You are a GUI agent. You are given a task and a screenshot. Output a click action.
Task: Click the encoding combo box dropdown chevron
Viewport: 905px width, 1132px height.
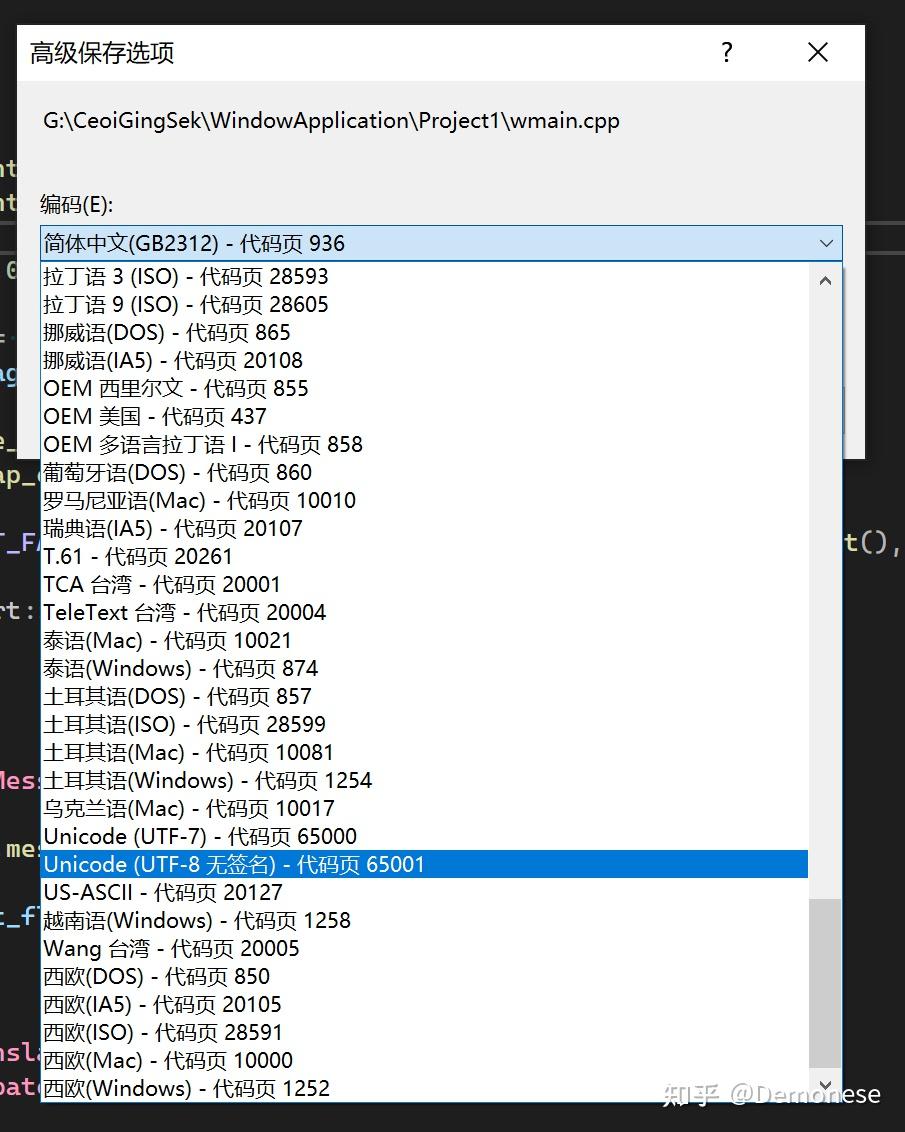point(826,243)
